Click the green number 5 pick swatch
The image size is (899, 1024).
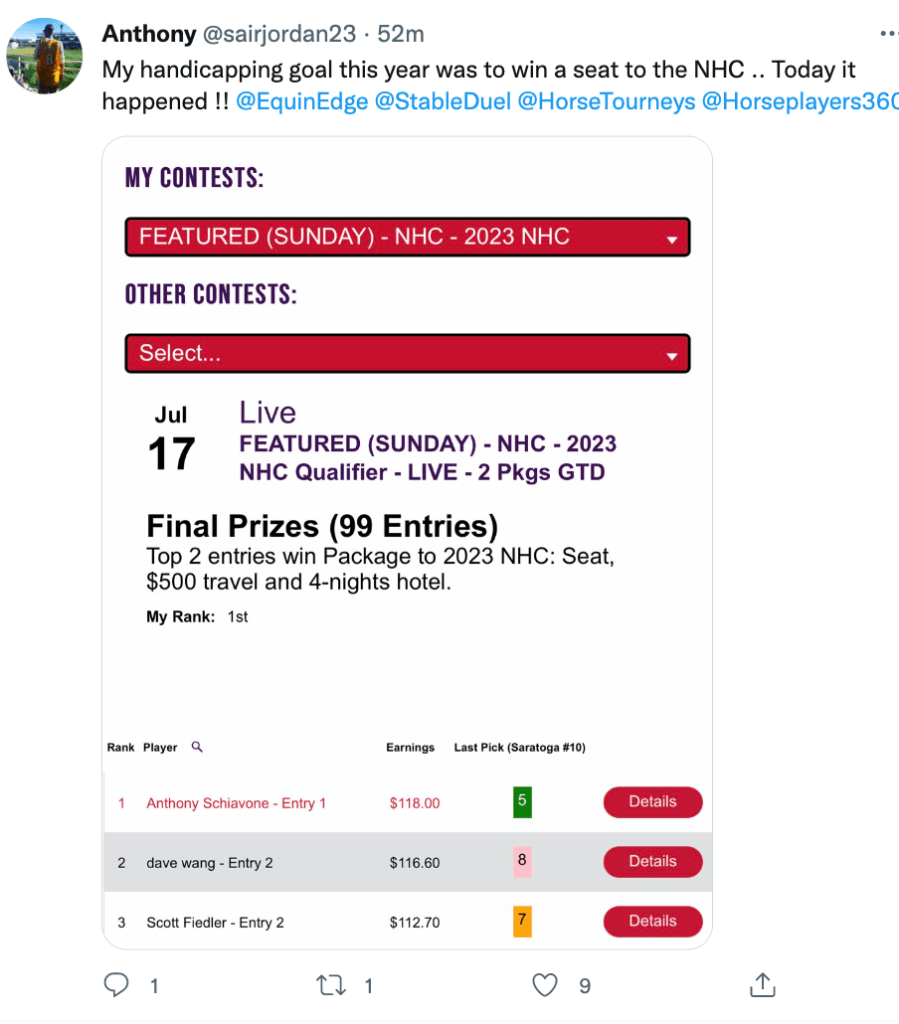(x=522, y=802)
